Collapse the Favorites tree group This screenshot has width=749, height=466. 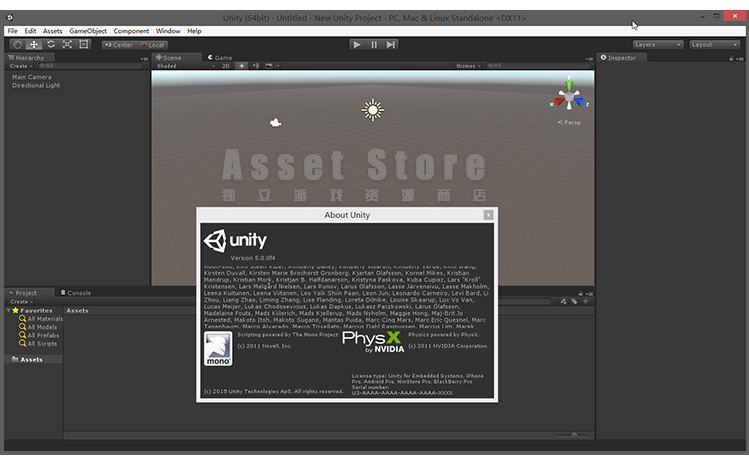(x=9, y=310)
